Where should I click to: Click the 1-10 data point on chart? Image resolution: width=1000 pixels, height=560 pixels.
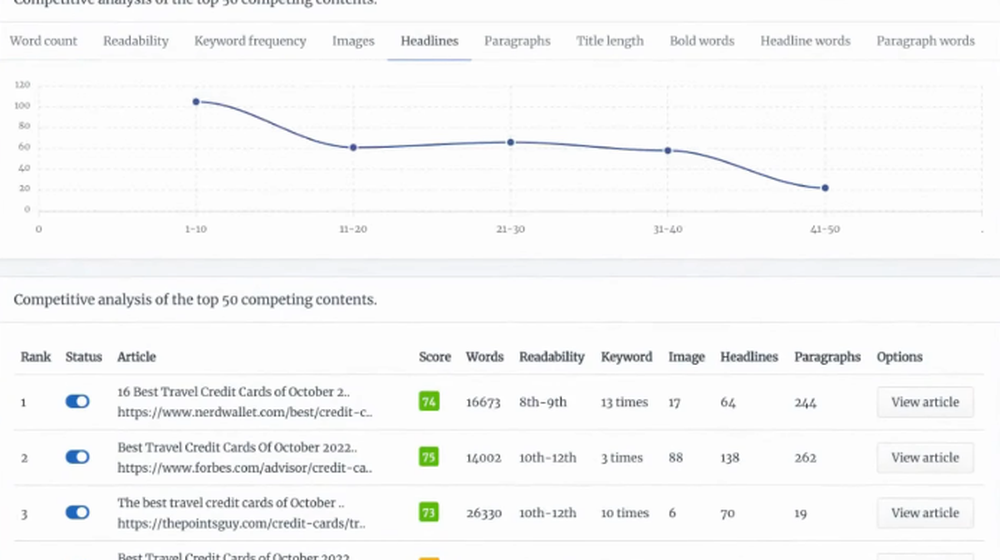click(196, 101)
